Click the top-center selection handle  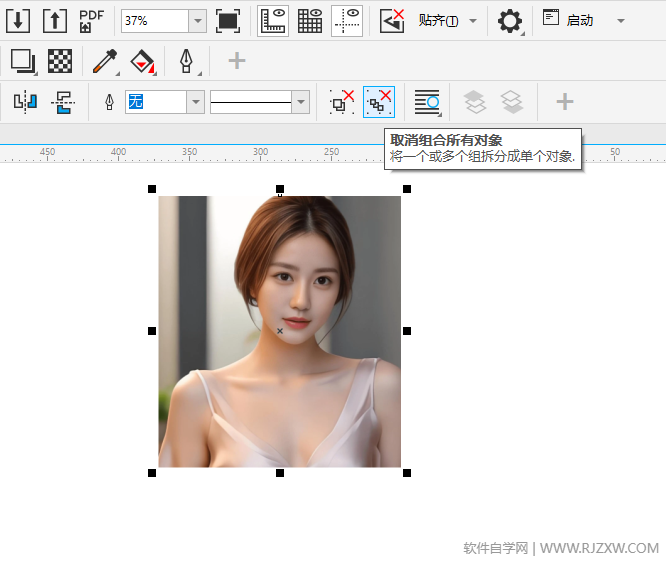tap(280, 189)
